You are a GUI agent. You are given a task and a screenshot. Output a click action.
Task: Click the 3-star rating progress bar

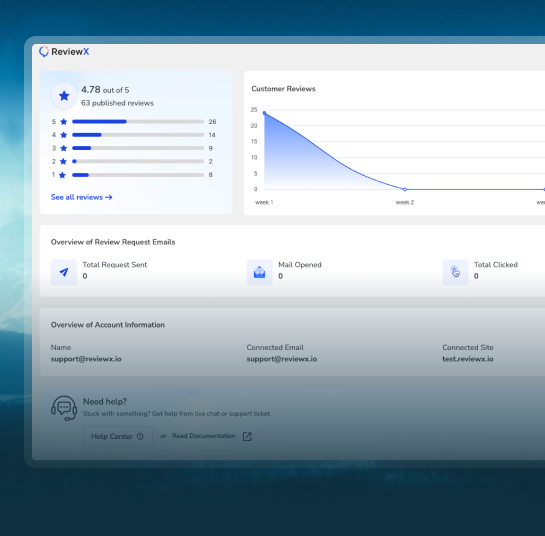(138, 148)
